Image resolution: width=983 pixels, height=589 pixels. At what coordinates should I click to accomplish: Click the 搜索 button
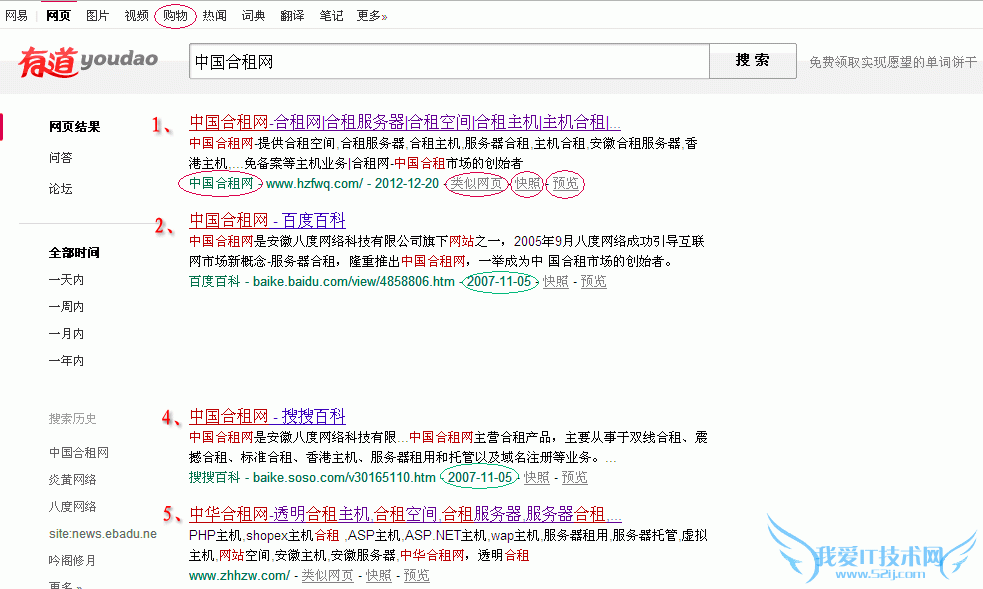[753, 61]
